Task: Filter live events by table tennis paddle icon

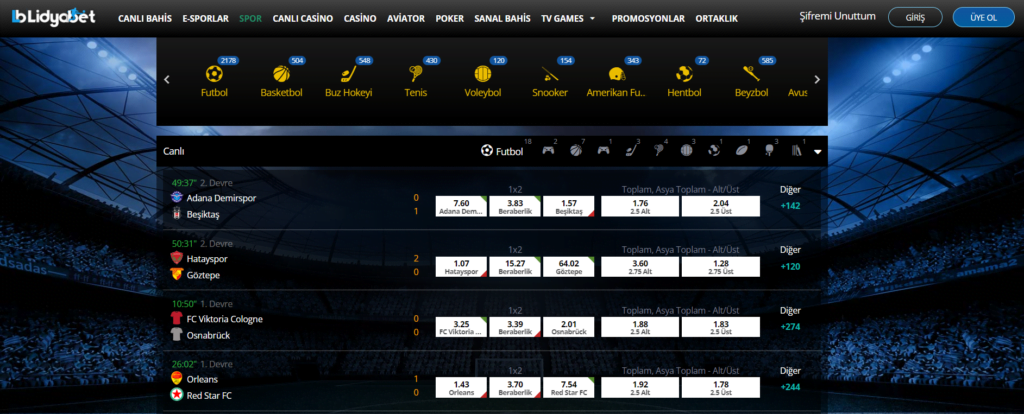Action: coord(769,150)
